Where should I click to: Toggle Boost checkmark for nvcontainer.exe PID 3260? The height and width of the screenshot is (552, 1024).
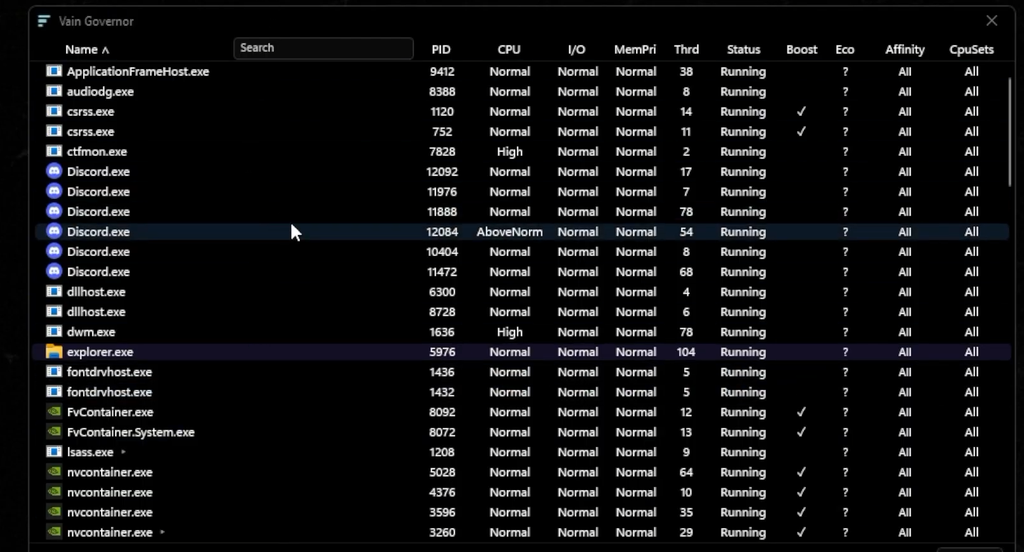(x=801, y=532)
